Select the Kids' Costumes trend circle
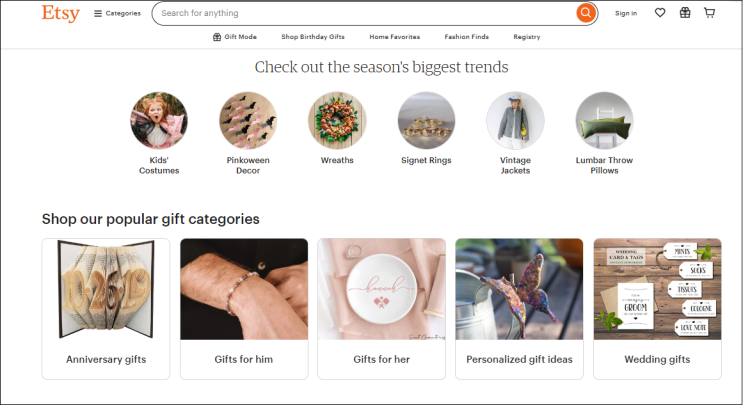The width and height of the screenshot is (743, 405). pyautogui.click(x=159, y=120)
